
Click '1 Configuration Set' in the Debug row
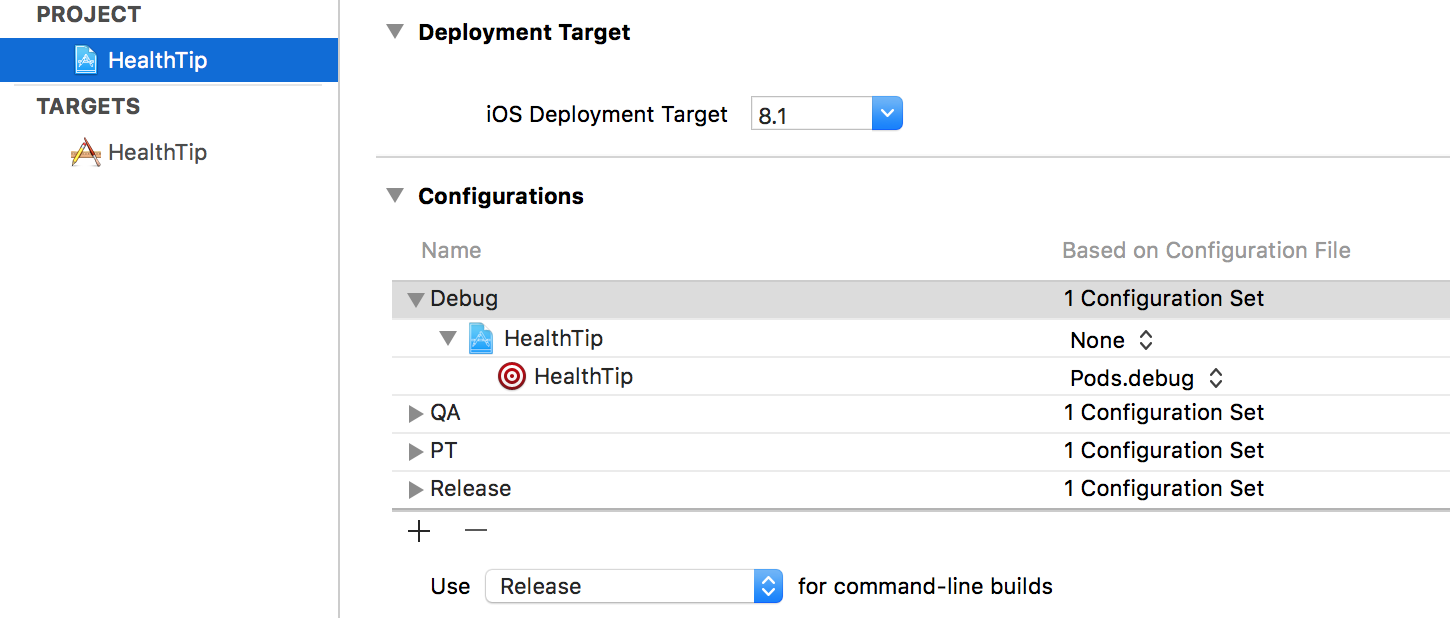(1164, 298)
